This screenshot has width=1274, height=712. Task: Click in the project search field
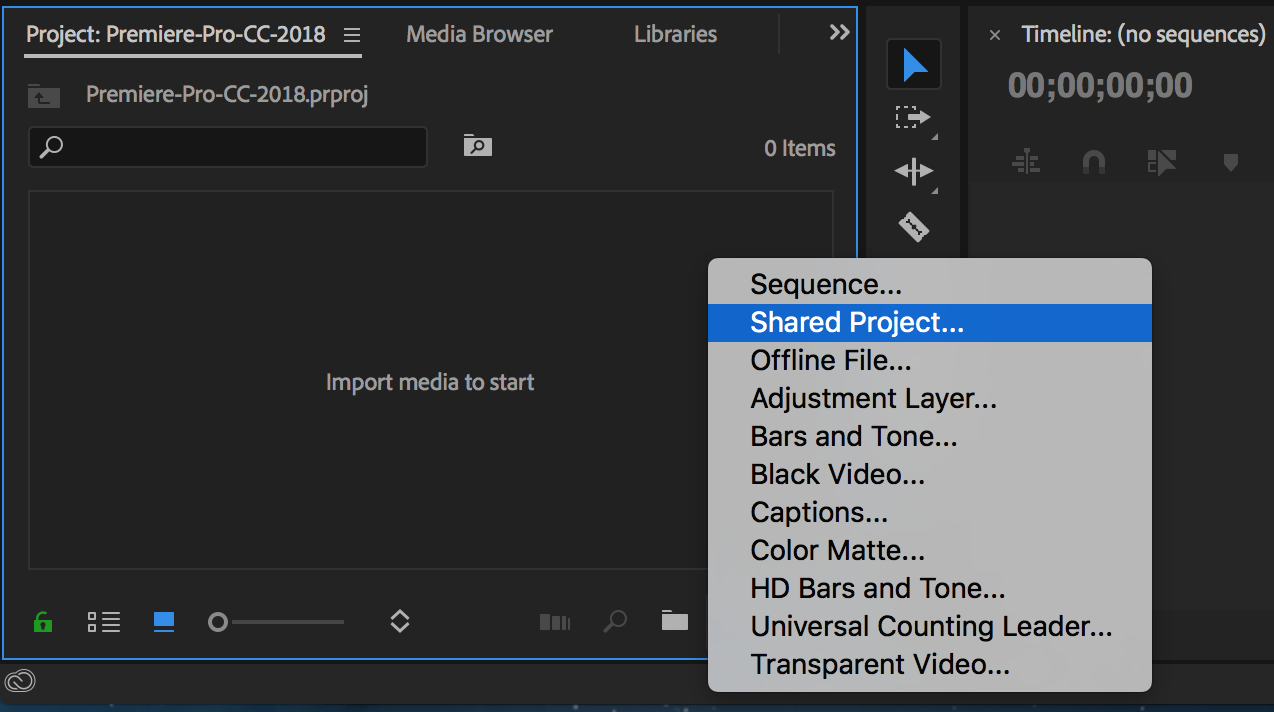228,147
